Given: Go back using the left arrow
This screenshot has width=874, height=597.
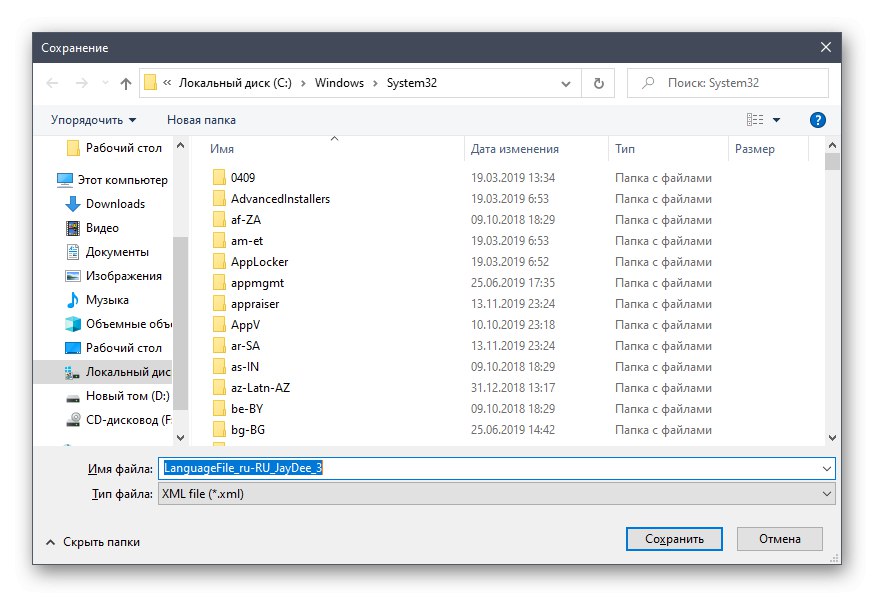Looking at the screenshot, I should pos(52,83).
